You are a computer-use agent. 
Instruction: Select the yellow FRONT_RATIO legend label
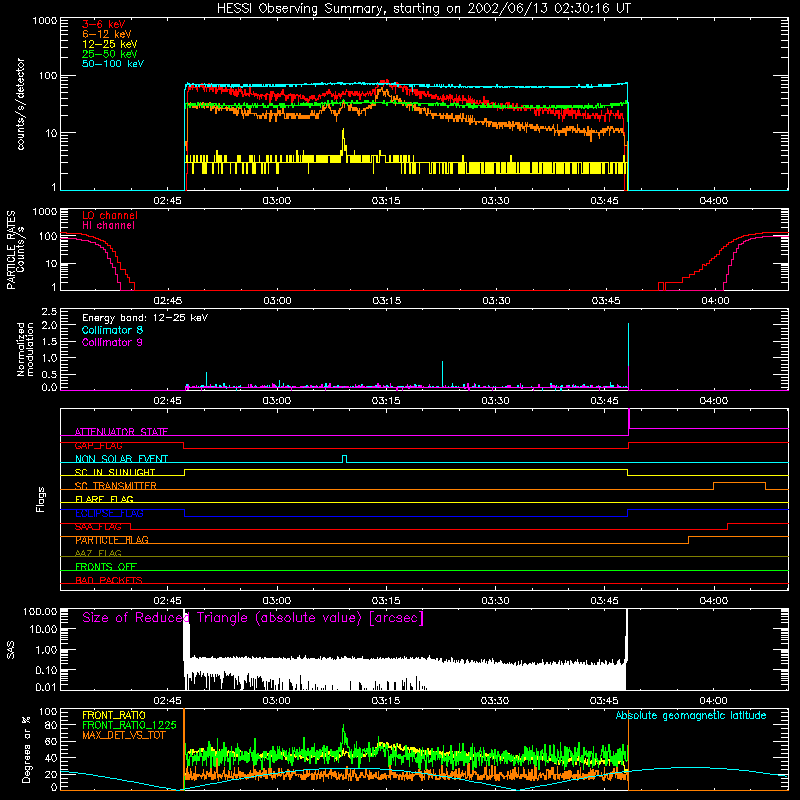pyautogui.click(x=114, y=715)
